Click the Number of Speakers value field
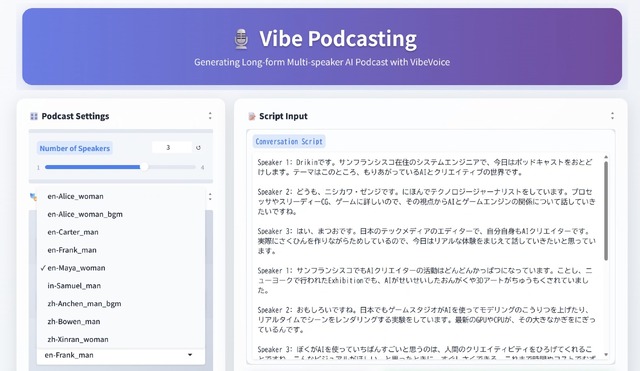 (x=171, y=147)
